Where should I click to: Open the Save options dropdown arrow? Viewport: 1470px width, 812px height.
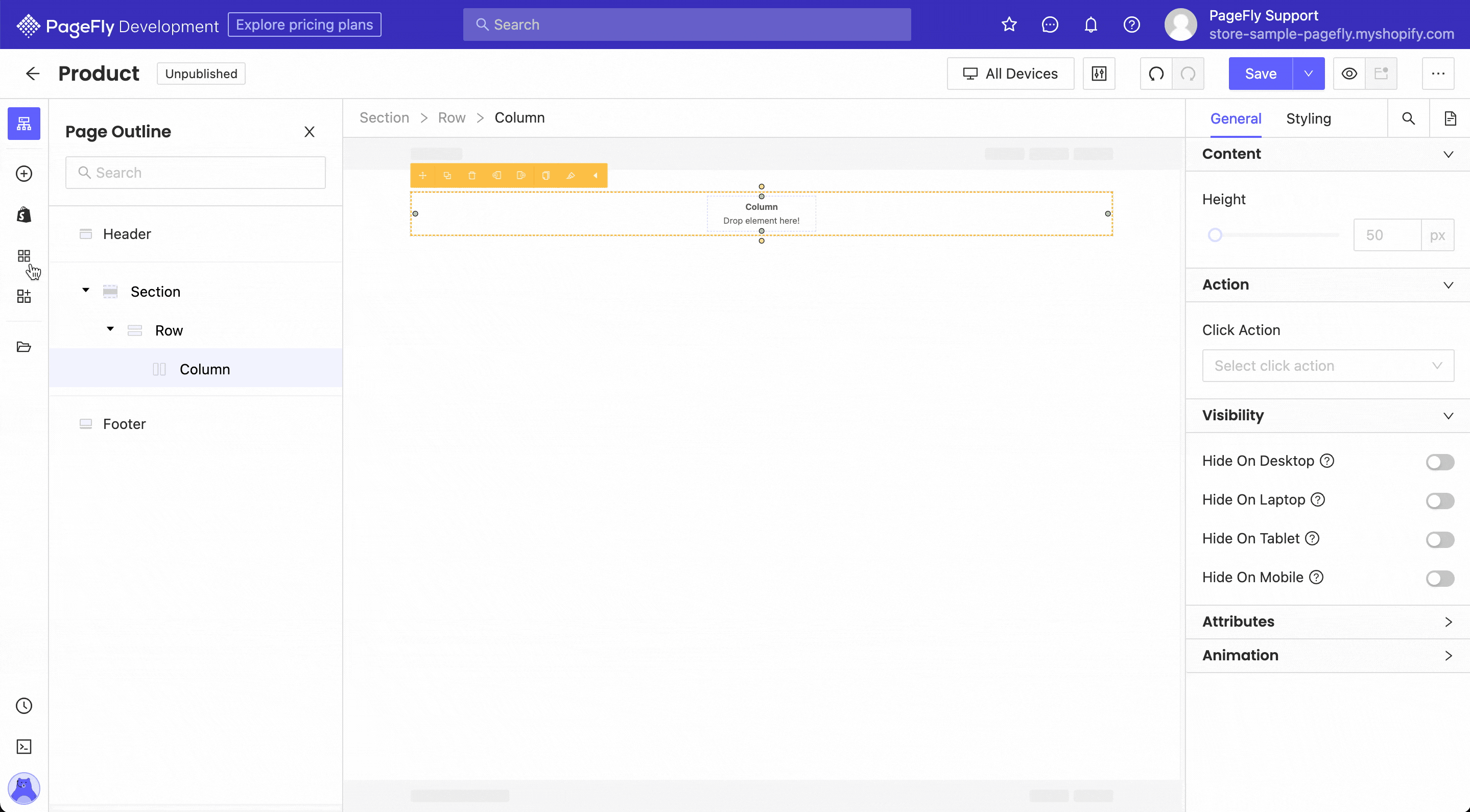point(1309,74)
